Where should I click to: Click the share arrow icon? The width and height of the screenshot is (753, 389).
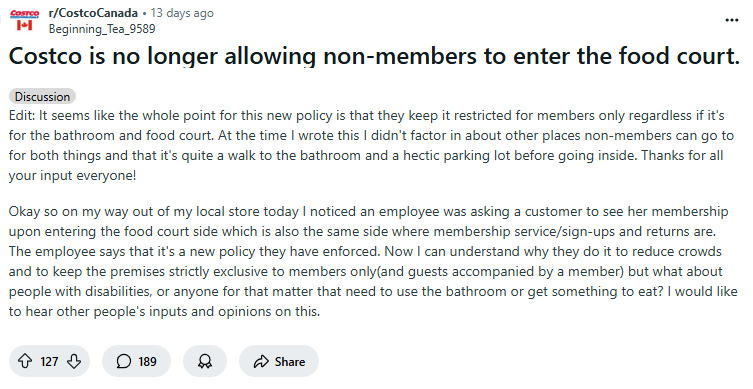[x=261, y=361]
